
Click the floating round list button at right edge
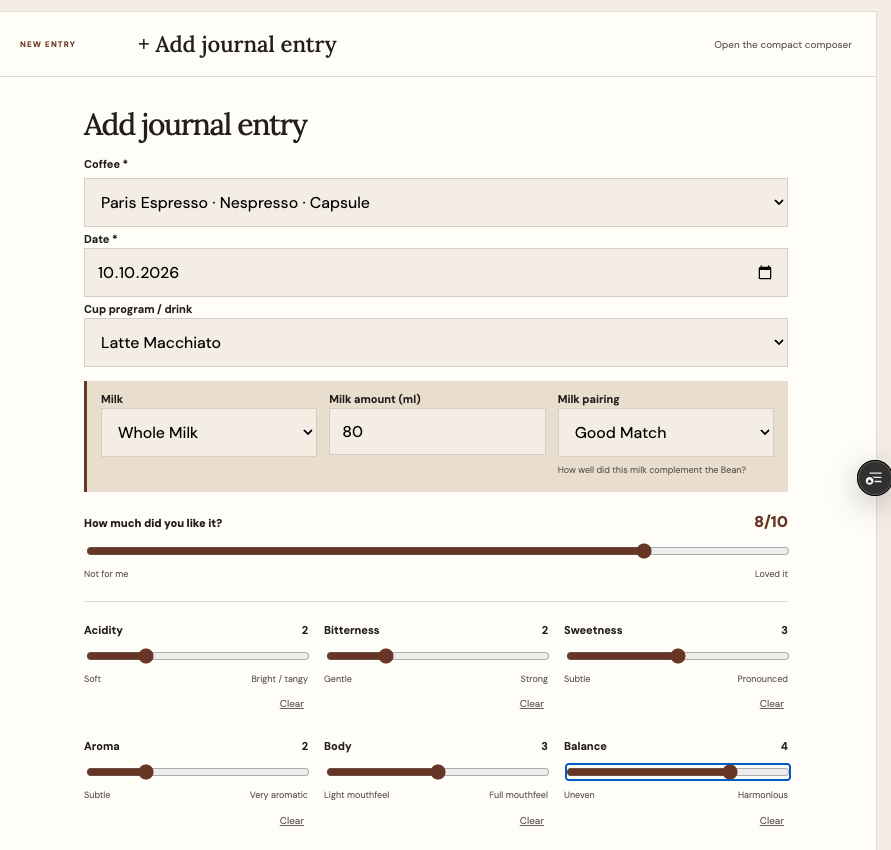coord(874,478)
